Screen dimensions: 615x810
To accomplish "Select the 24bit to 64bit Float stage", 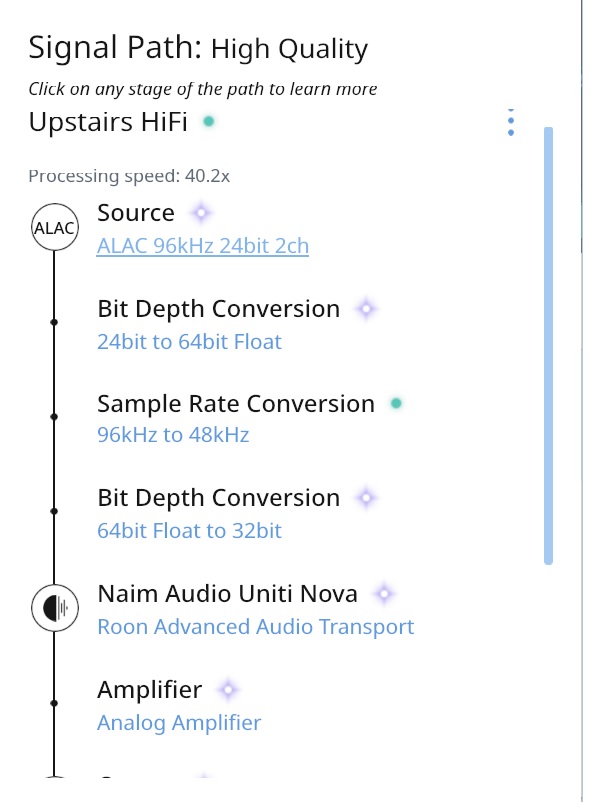I will 190,342.
